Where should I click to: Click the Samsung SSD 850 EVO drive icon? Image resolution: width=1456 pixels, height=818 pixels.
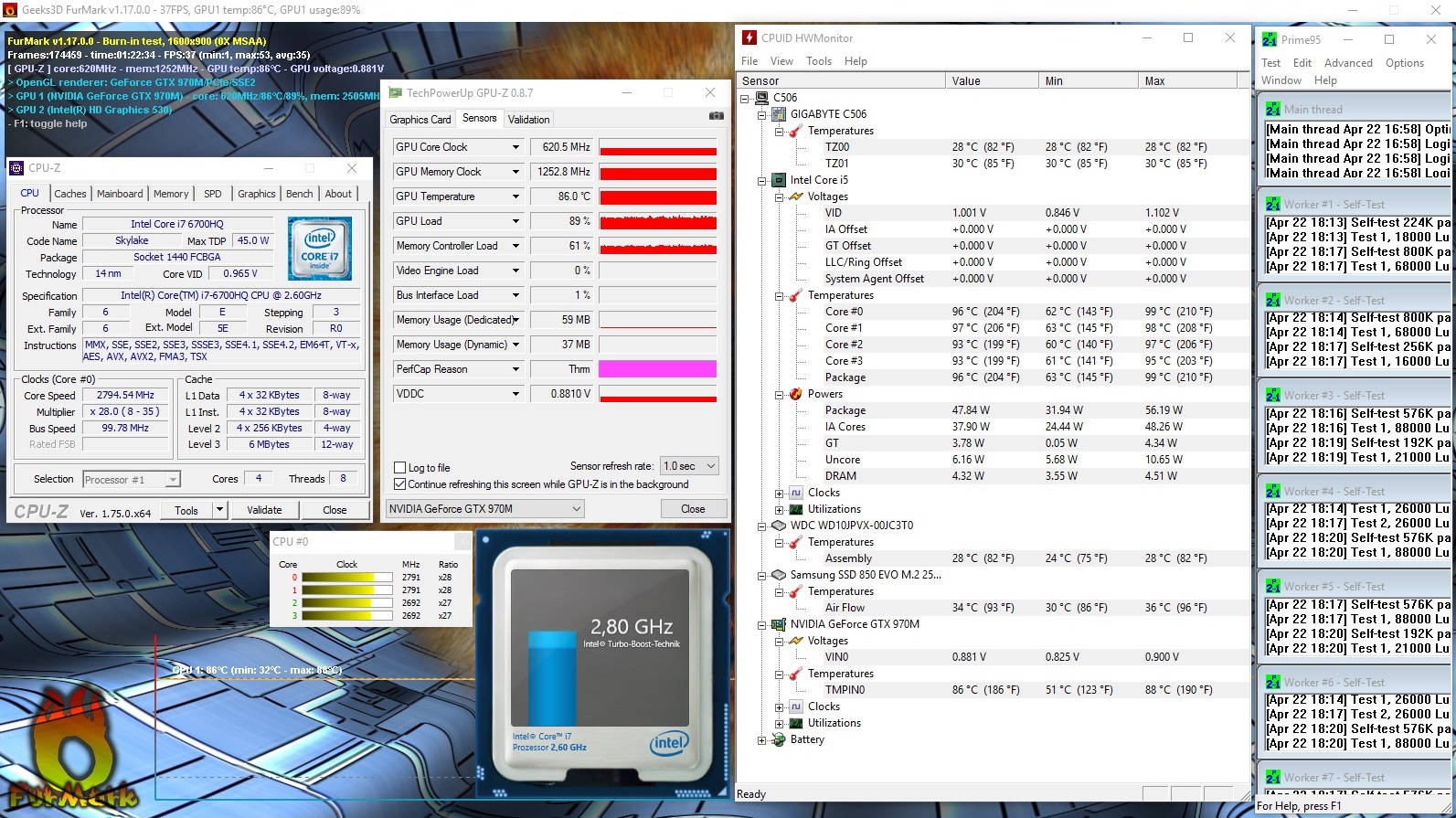click(779, 575)
